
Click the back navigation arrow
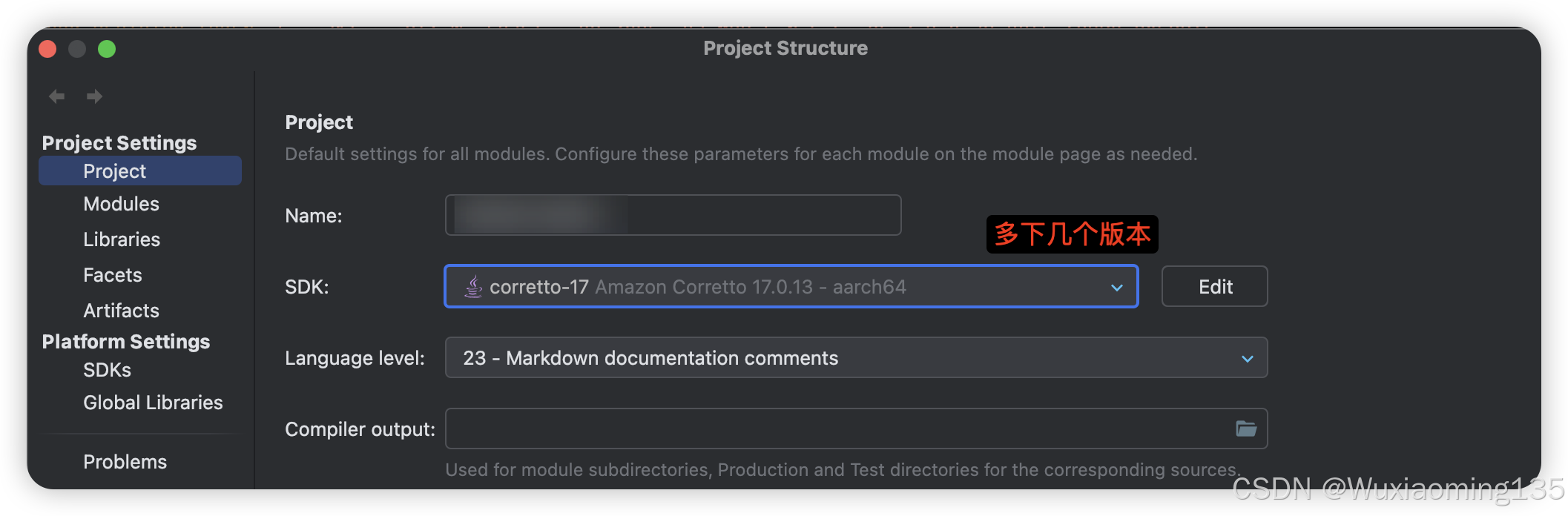pyautogui.click(x=56, y=96)
